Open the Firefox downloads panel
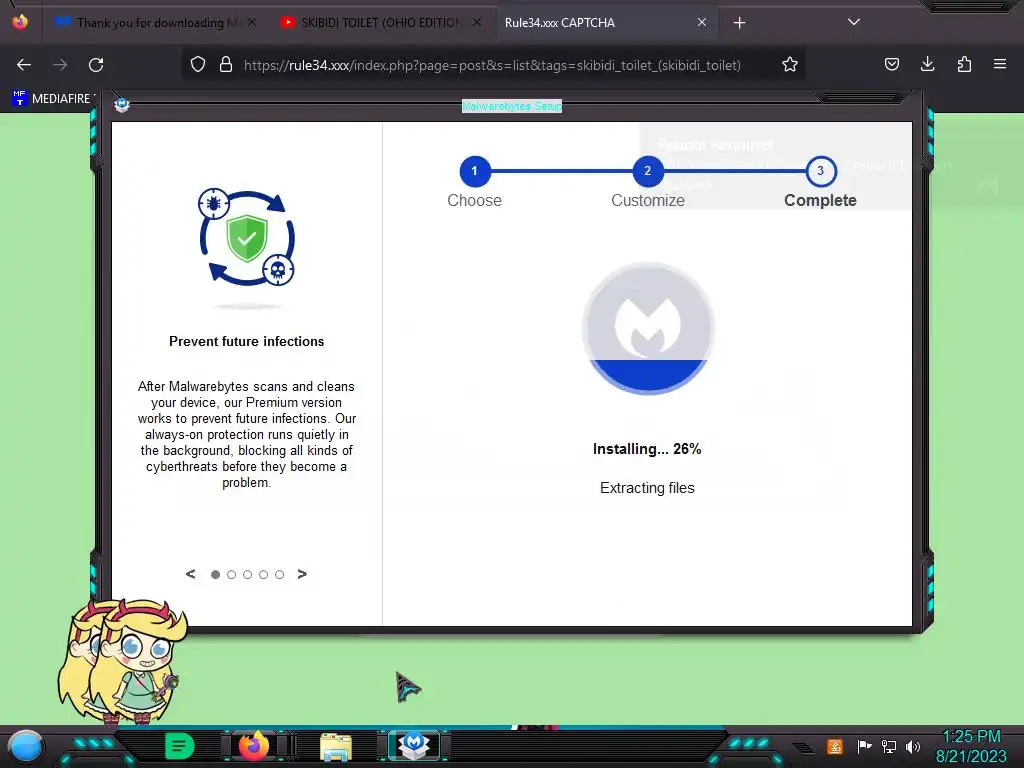 (x=927, y=65)
